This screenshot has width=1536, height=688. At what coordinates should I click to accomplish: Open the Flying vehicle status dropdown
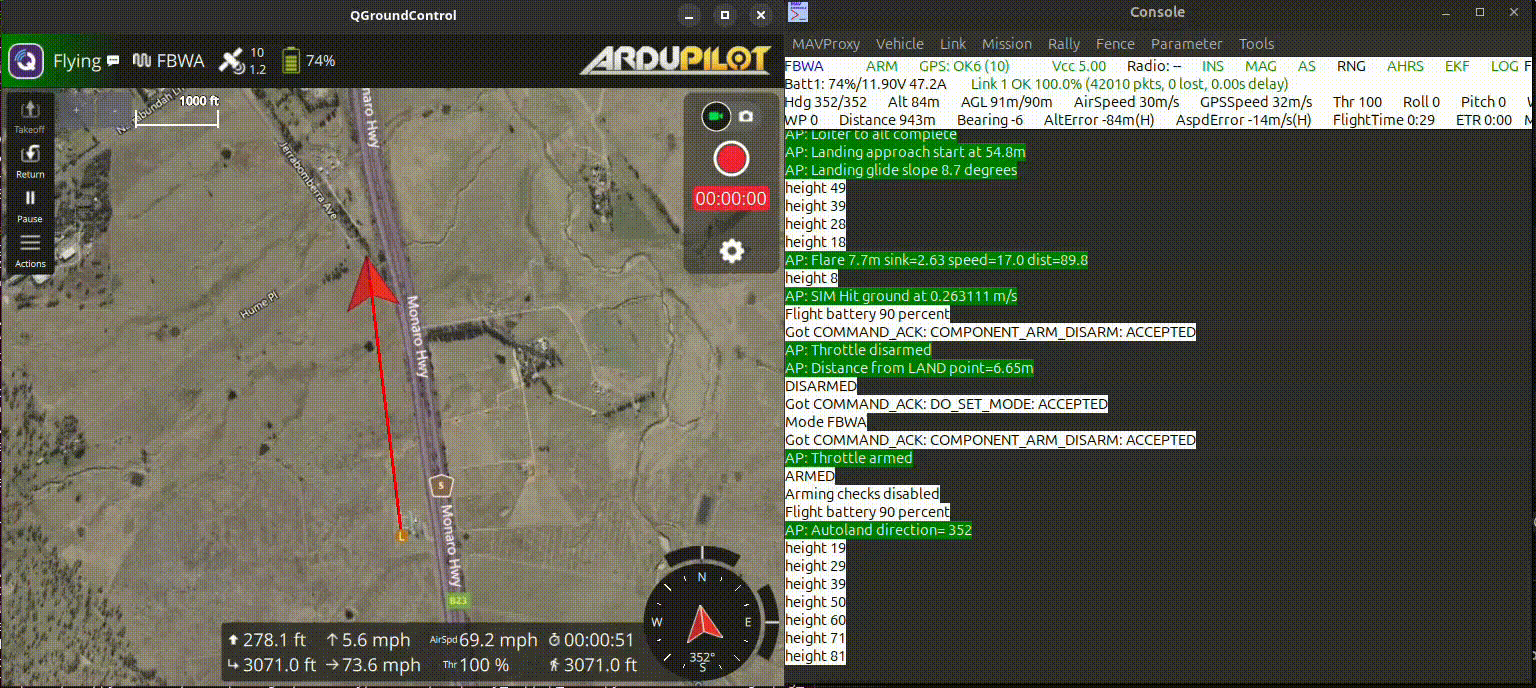(x=75, y=60)
